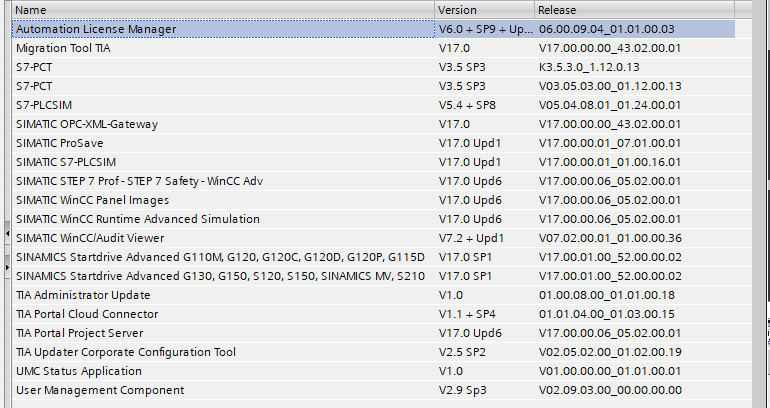Click the release value of Migration Tool TIA
Image resolution: width=770 pixels, height=408 pixels.
610,48
